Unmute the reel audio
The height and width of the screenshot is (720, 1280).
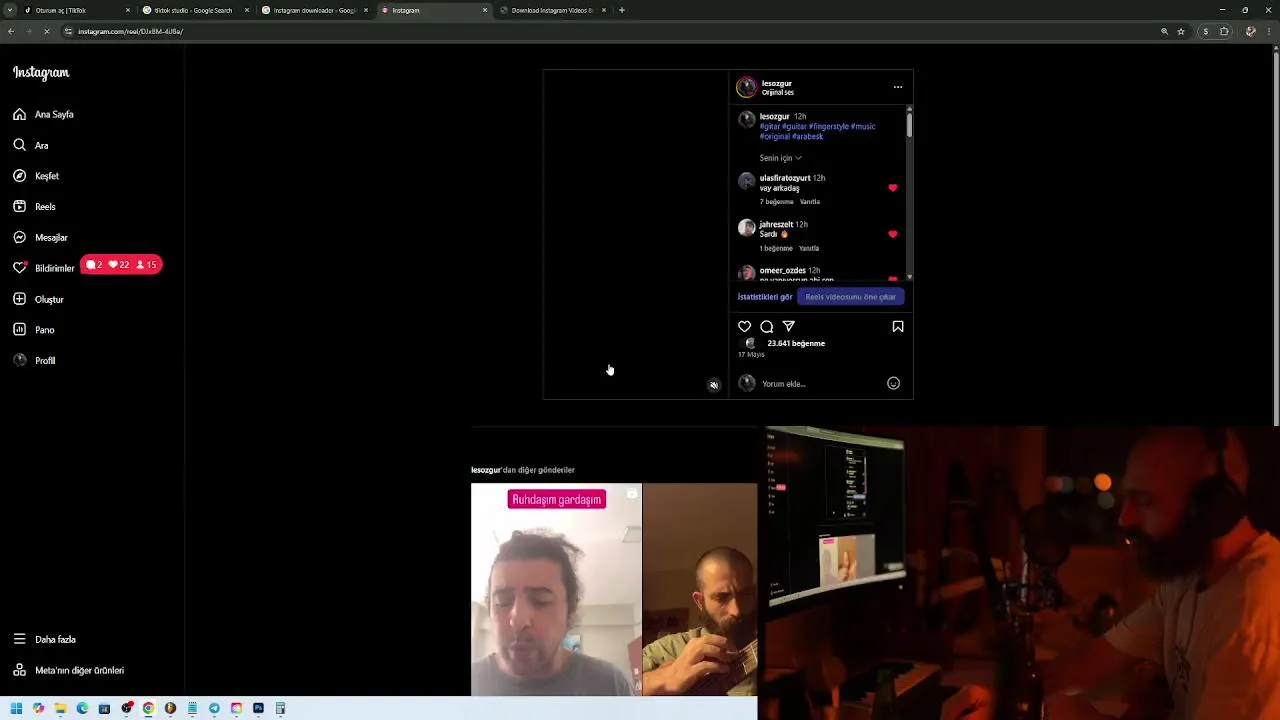[714, 385]
